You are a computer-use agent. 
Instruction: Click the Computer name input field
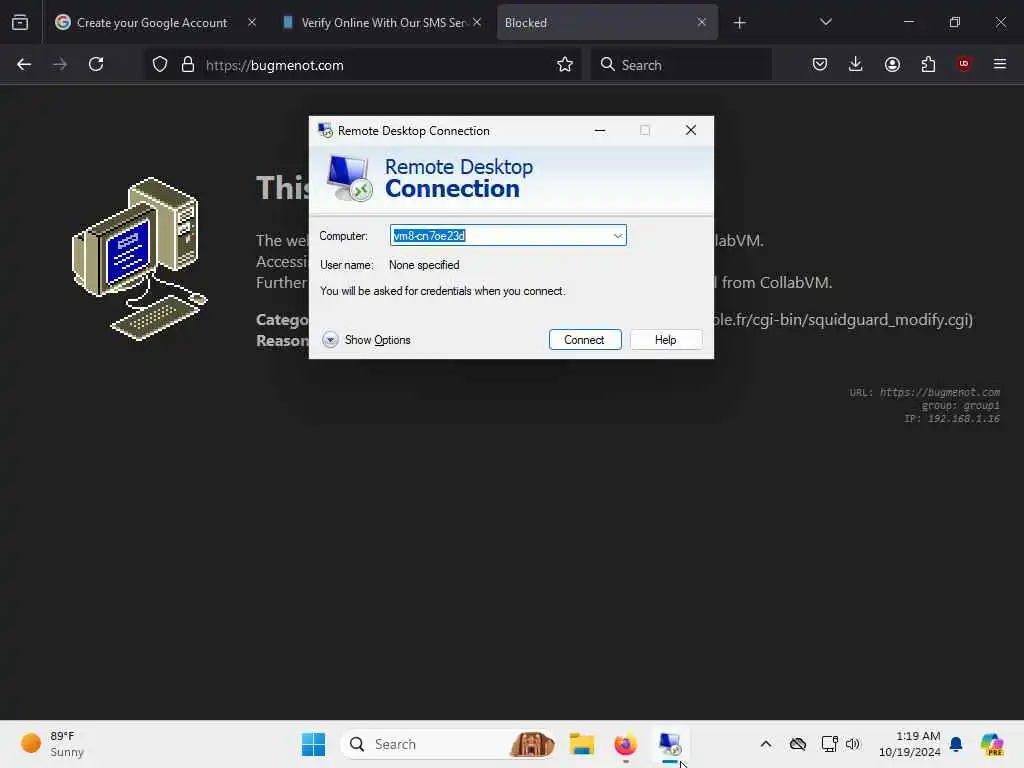coord(508,236)
